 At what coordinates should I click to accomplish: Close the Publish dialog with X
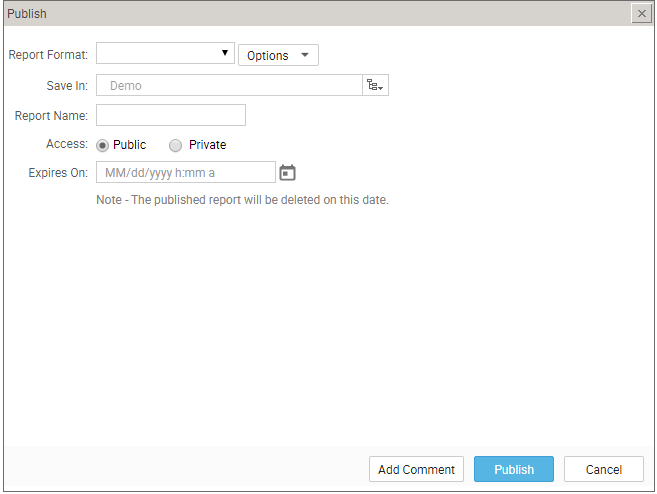pyautogui.click(x=641, y=13)
